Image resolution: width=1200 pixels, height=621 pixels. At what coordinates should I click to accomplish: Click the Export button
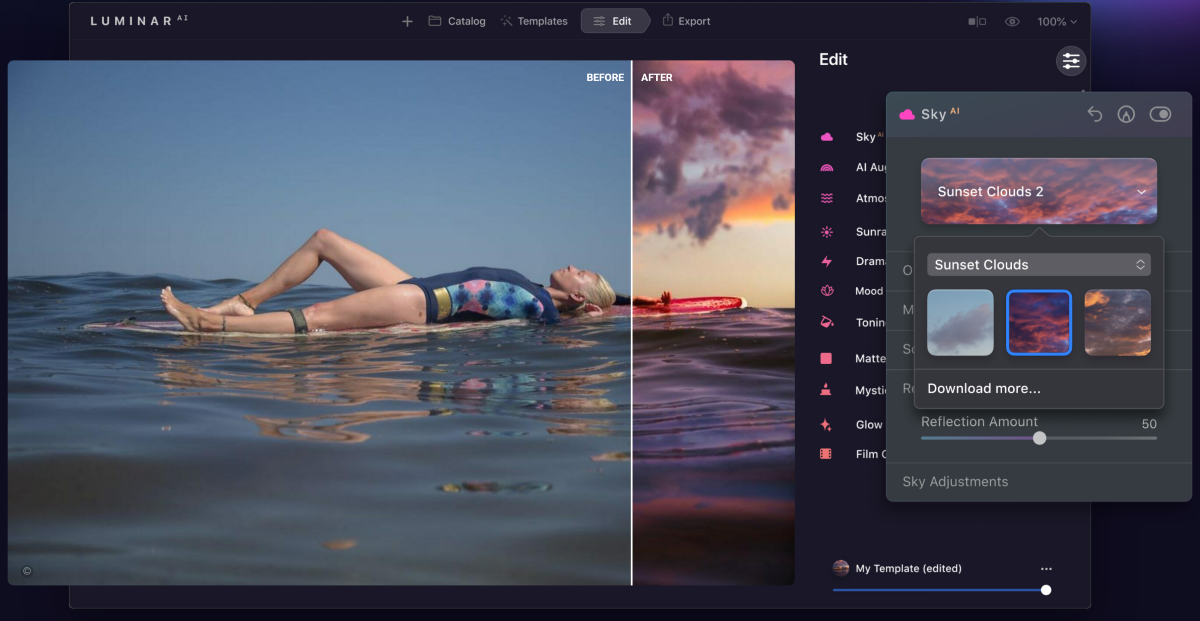pos(686,21)
